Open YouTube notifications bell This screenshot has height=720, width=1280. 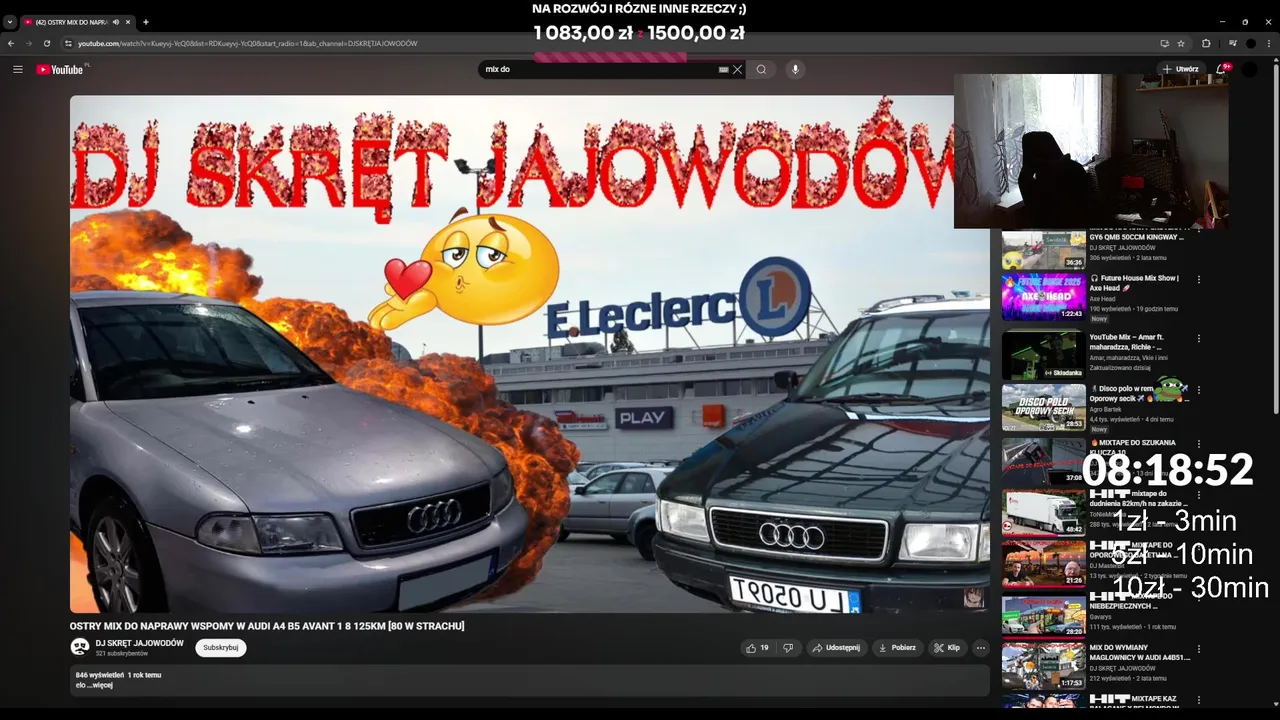[x=1222, y=69]
